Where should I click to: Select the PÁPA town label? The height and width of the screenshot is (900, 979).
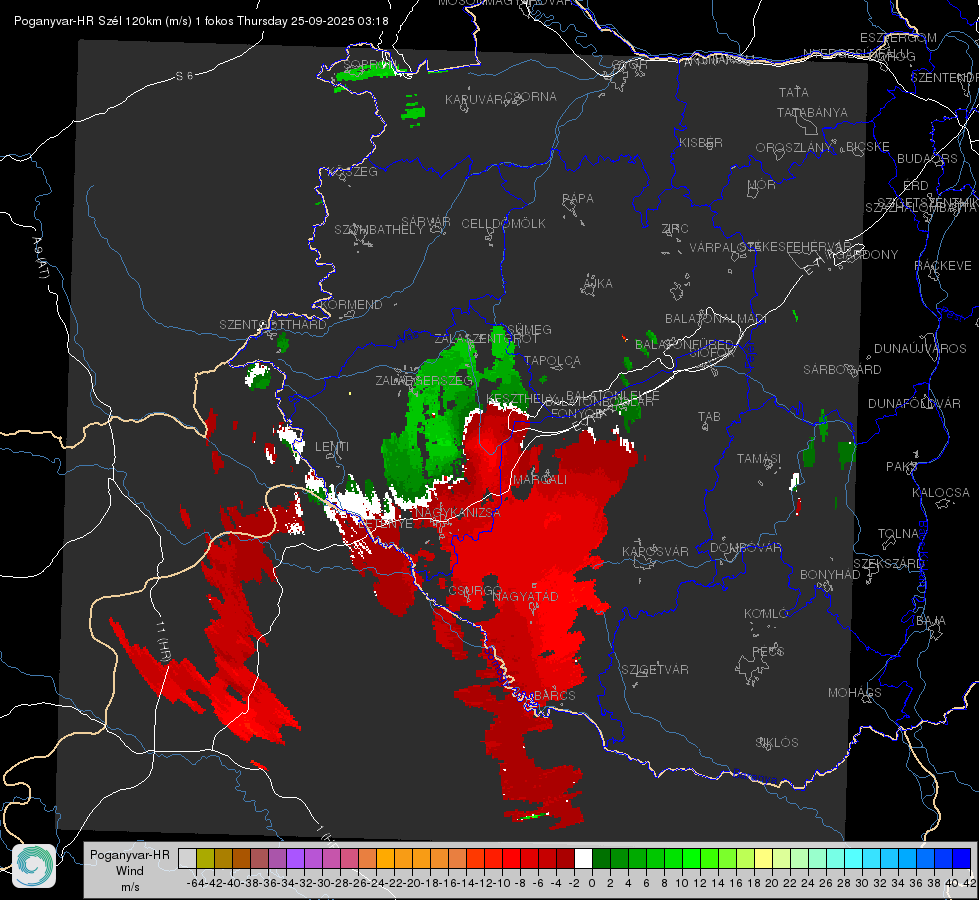(x=578, y=198)
